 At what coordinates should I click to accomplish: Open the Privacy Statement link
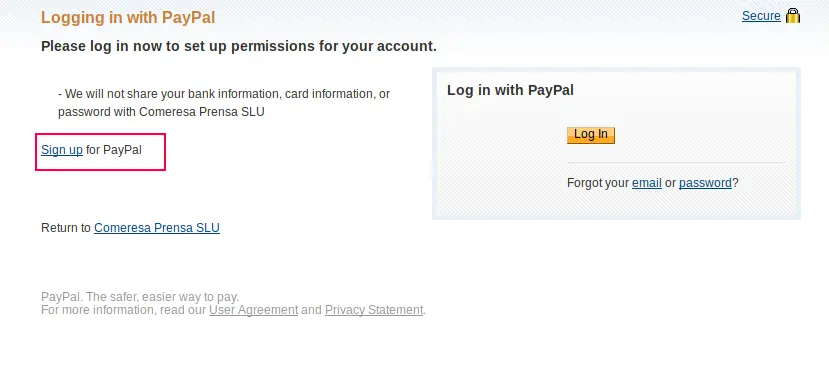374,310
